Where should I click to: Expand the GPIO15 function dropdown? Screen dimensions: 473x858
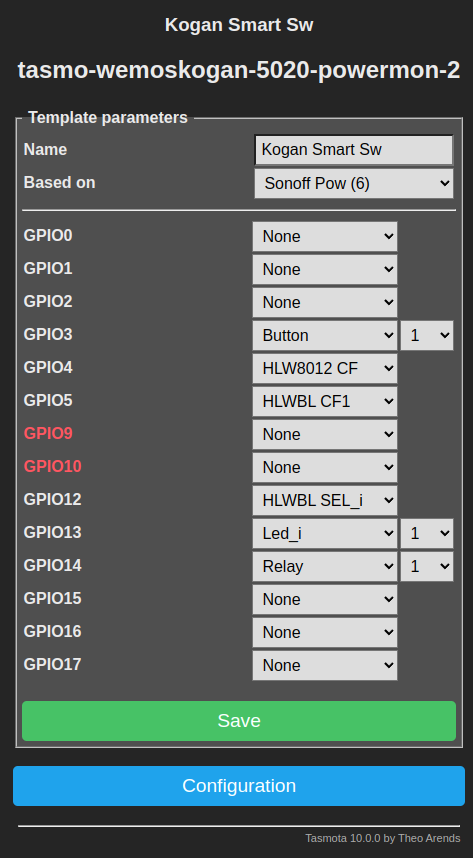click(x=325, y=600)
